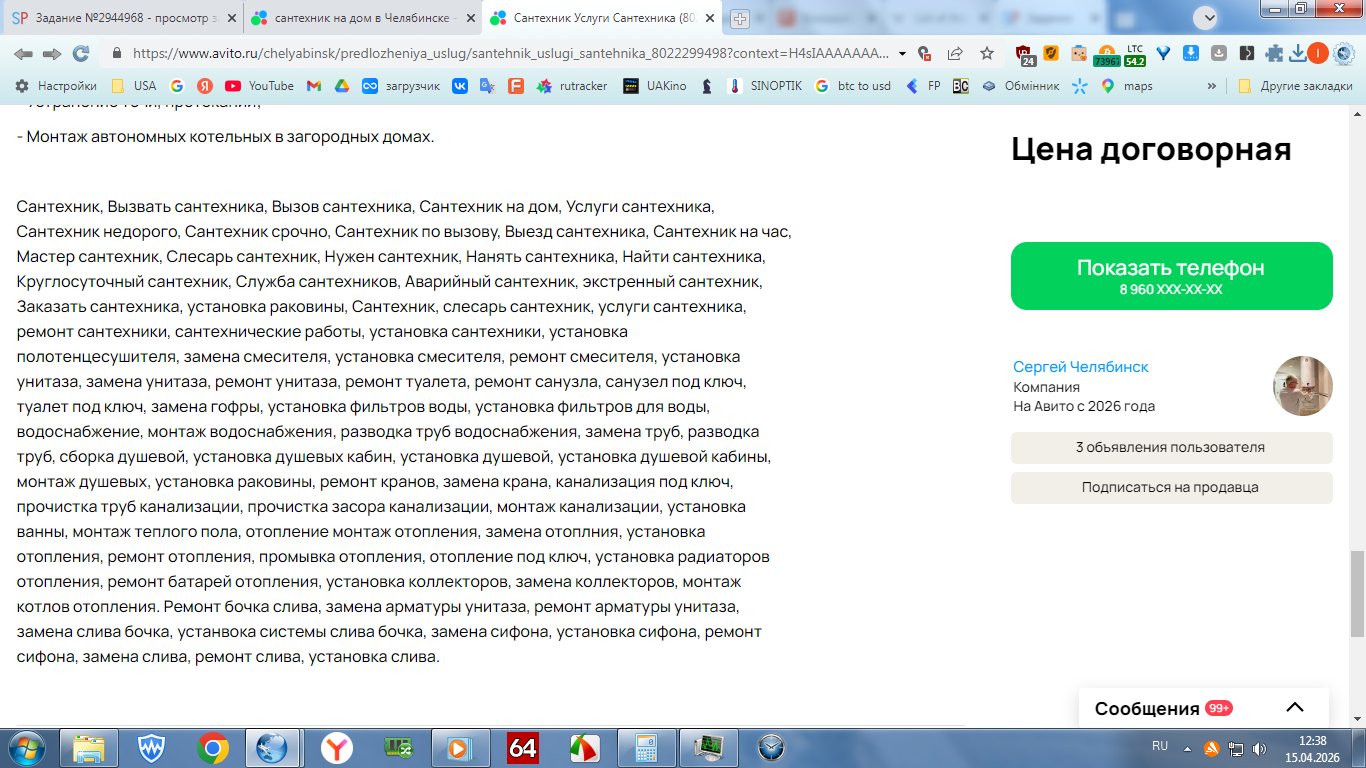
Task: Launch Google Chrome from the taskbar
Action: pos(212,747)
